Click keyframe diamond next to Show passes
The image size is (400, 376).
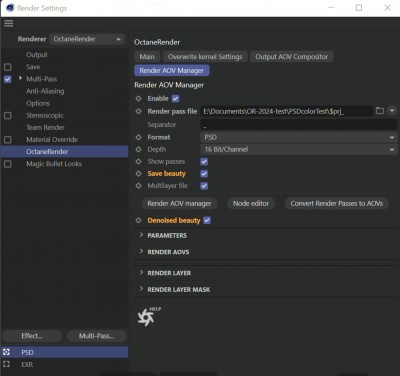pos(139,162)
